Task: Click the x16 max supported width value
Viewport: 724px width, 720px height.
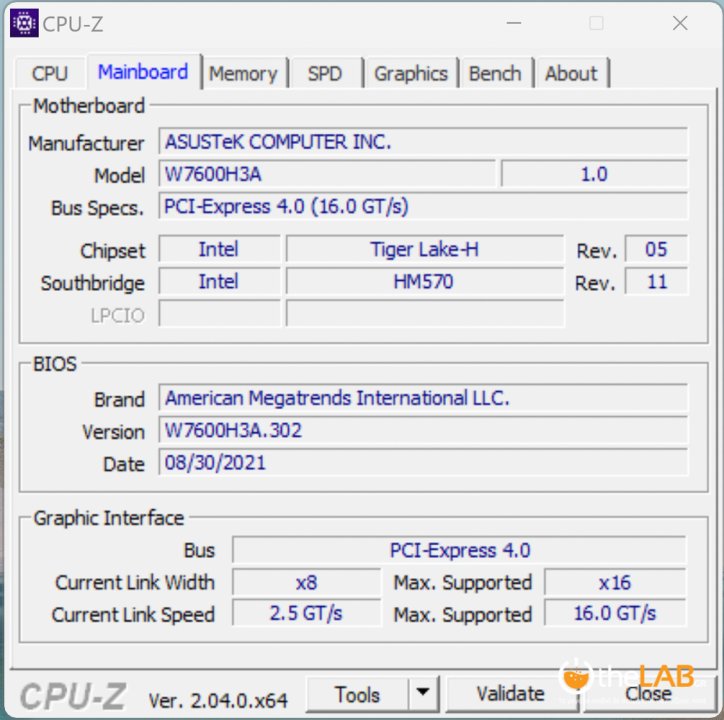Action: click(615, 582)
